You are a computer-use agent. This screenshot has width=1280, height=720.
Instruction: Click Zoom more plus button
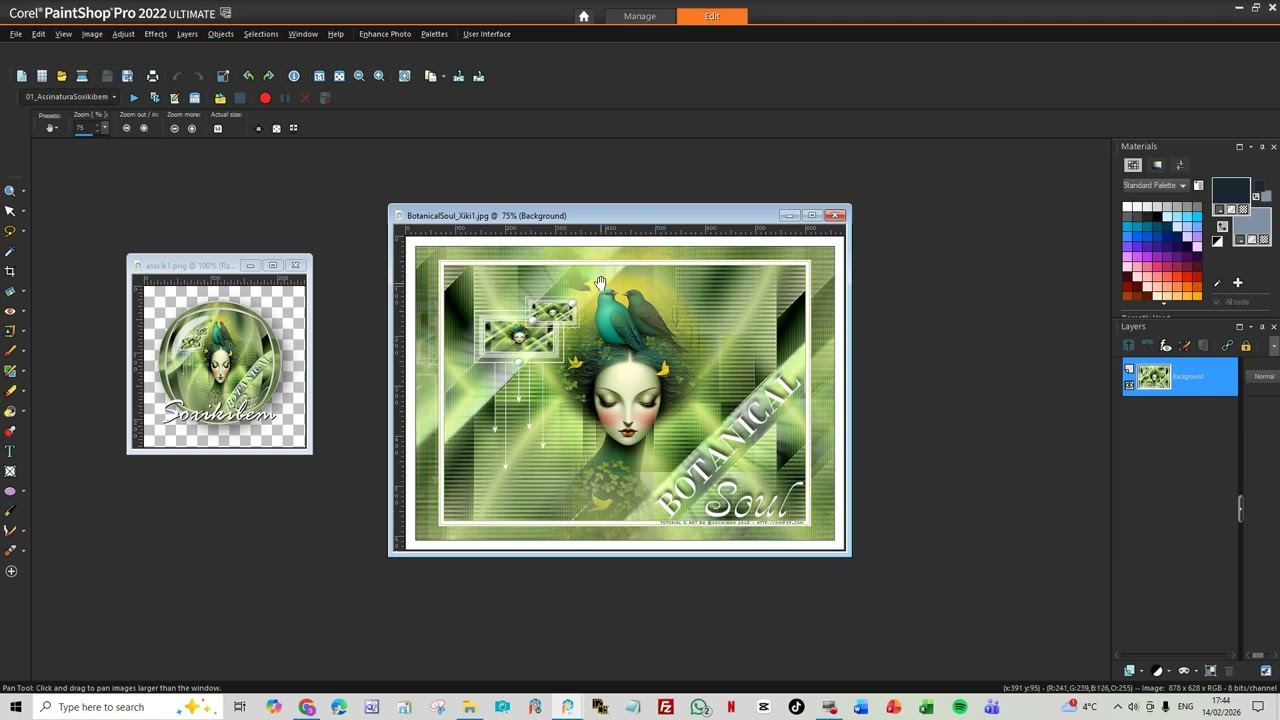[x=192, y=128]
